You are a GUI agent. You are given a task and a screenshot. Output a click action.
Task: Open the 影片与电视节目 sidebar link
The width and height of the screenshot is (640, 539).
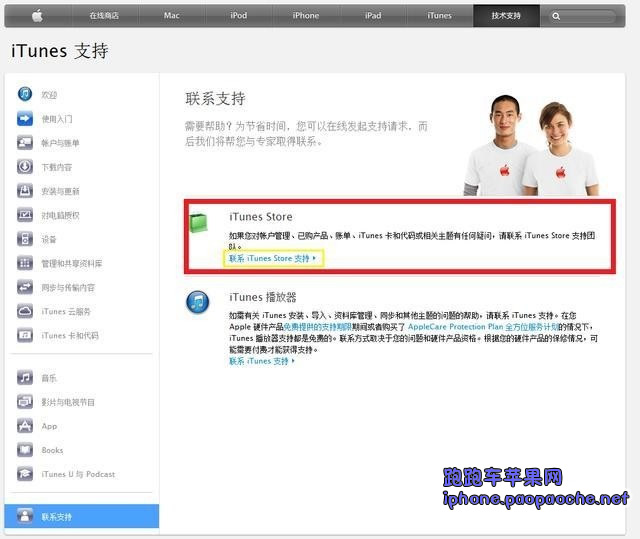click(68, 402)
